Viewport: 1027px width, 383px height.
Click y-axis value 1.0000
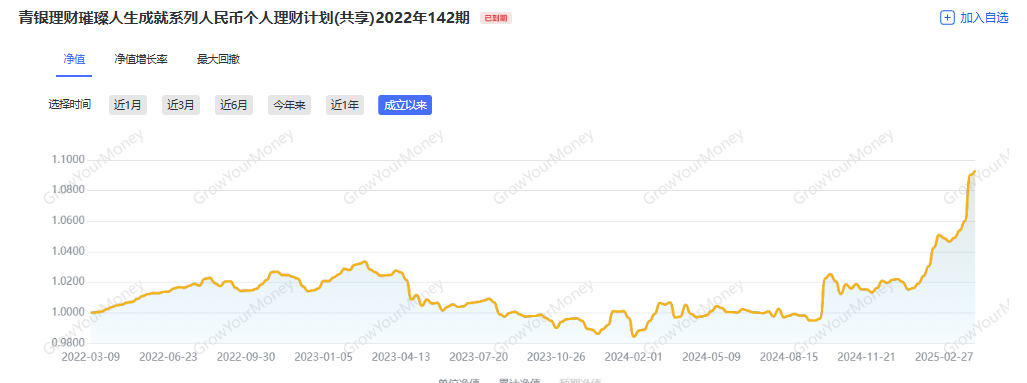67,312
